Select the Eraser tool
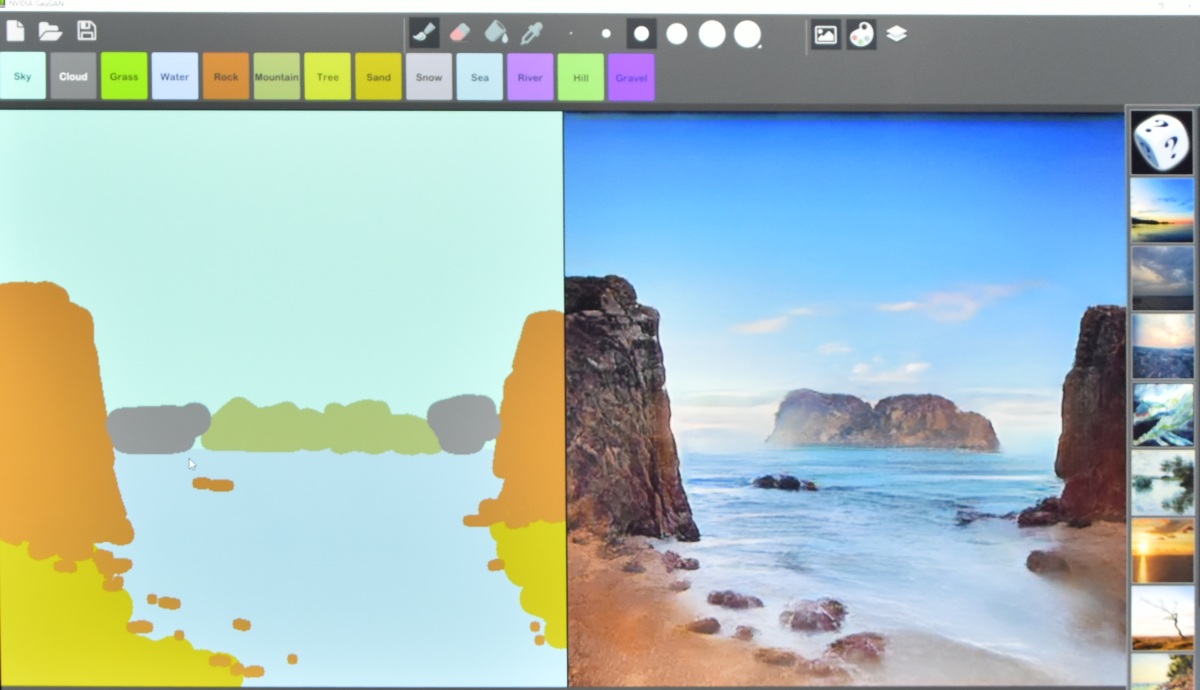The image size is (1200, 690). click(460, 33)
